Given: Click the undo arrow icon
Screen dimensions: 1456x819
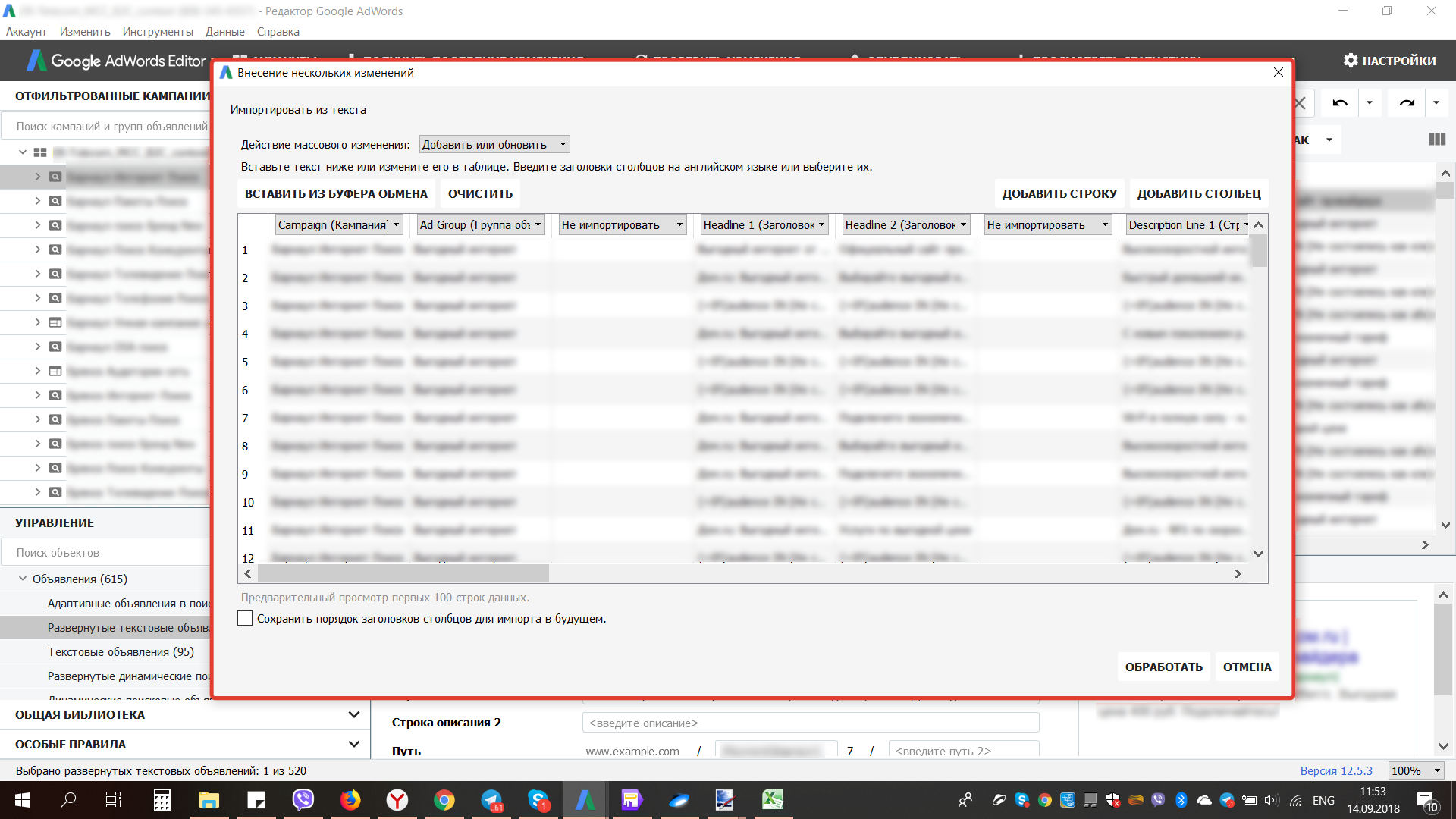Looking at the screenshot, I should [1340, 102].
